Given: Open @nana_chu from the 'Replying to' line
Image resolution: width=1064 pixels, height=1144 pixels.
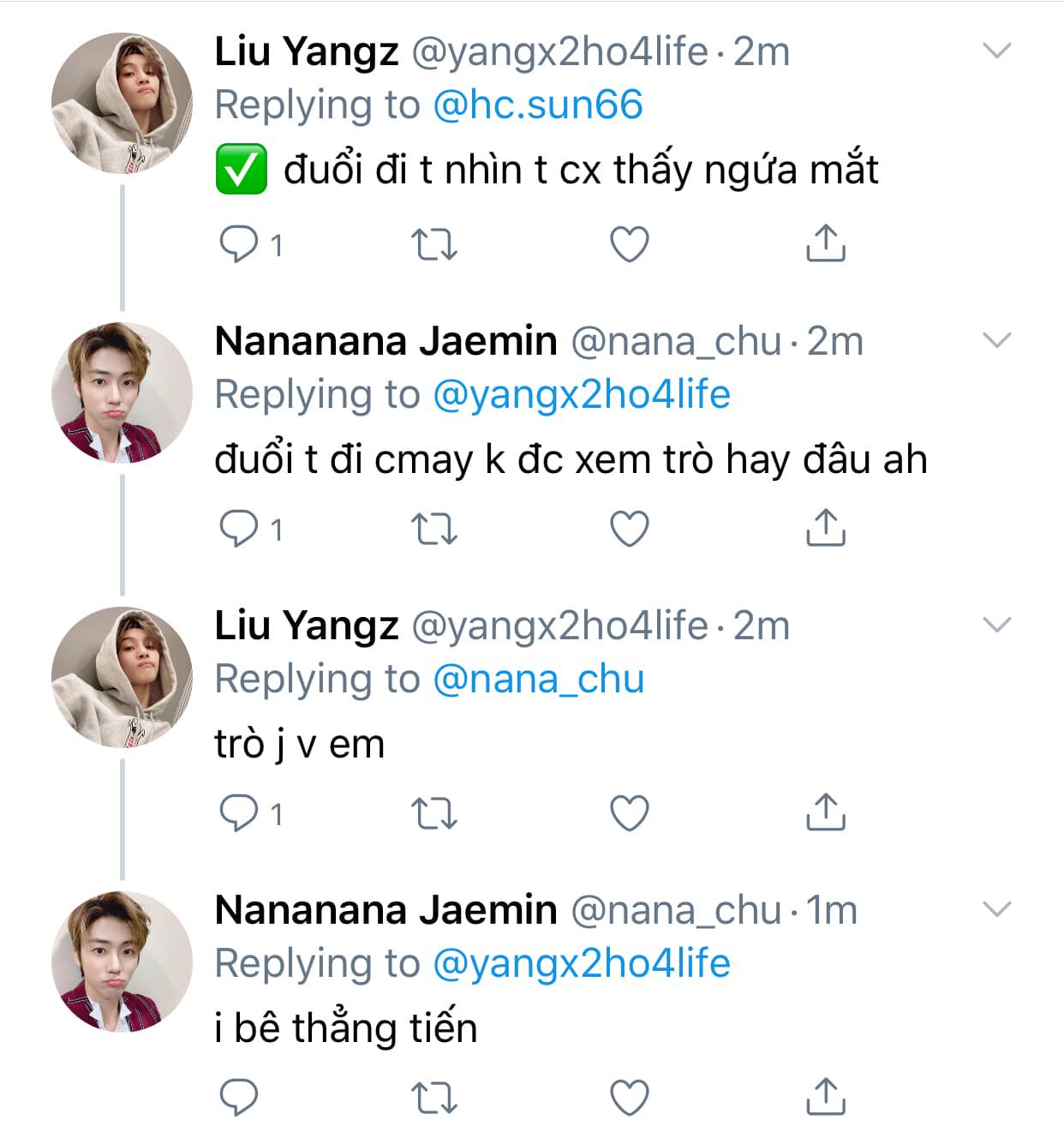Looking at the screenshot, I should 538,680.
